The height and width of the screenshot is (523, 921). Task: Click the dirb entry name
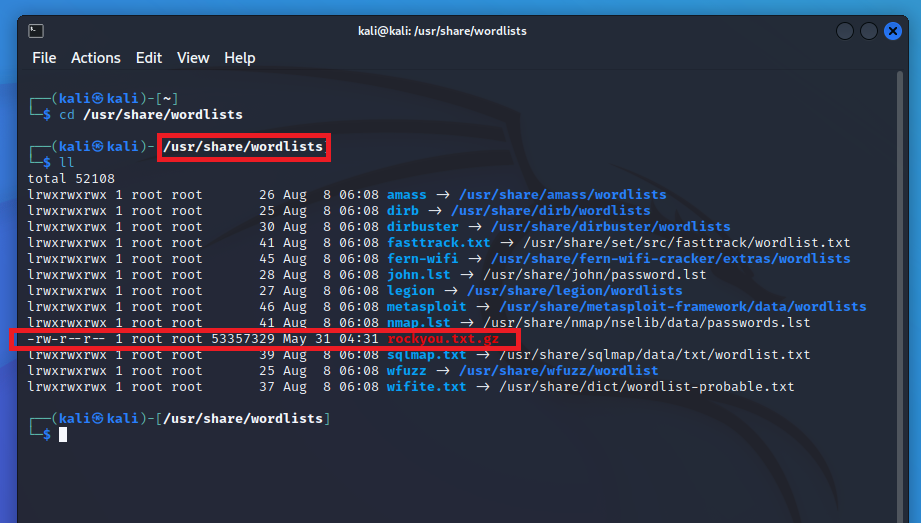click(402, 210)
